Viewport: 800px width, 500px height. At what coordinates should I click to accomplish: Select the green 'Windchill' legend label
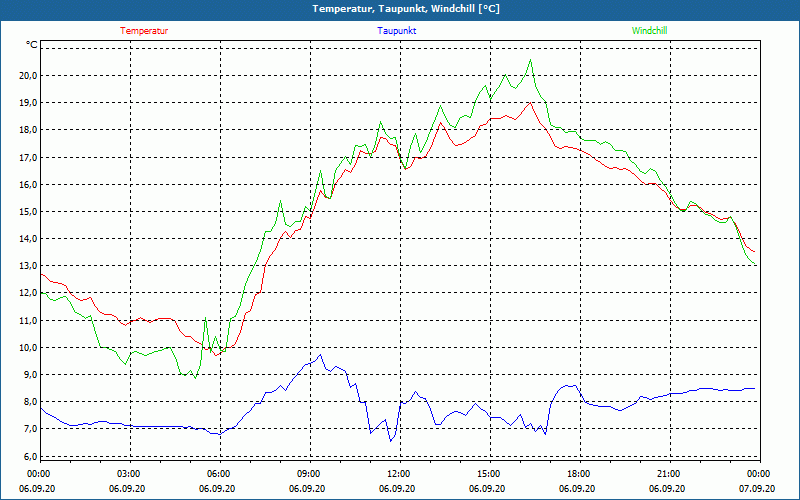(x=649, y=31)
